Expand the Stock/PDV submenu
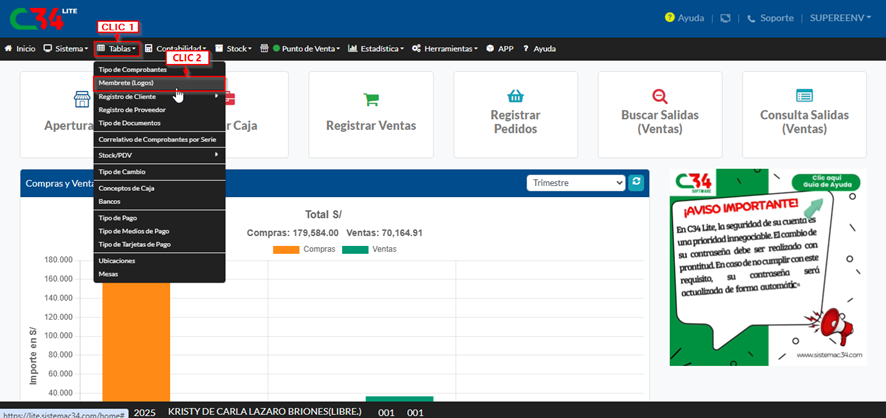Viewport: 886px width, 418px height. (x=160, y=155)
